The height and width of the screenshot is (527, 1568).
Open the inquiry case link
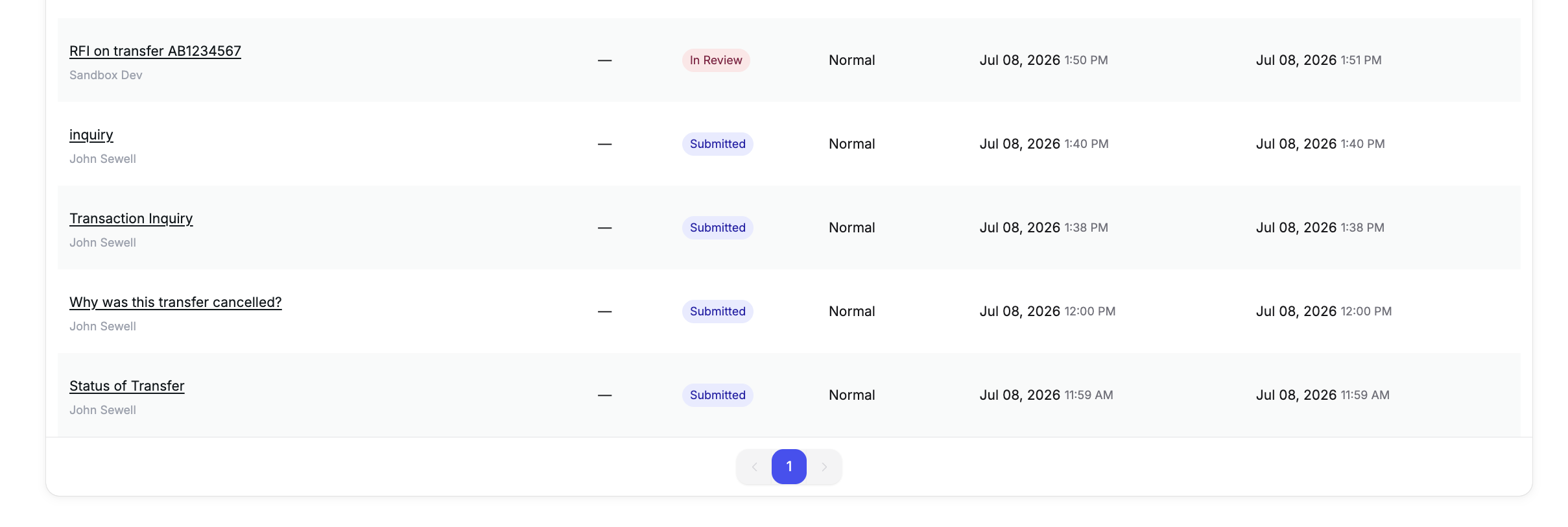tap(91, 135)
